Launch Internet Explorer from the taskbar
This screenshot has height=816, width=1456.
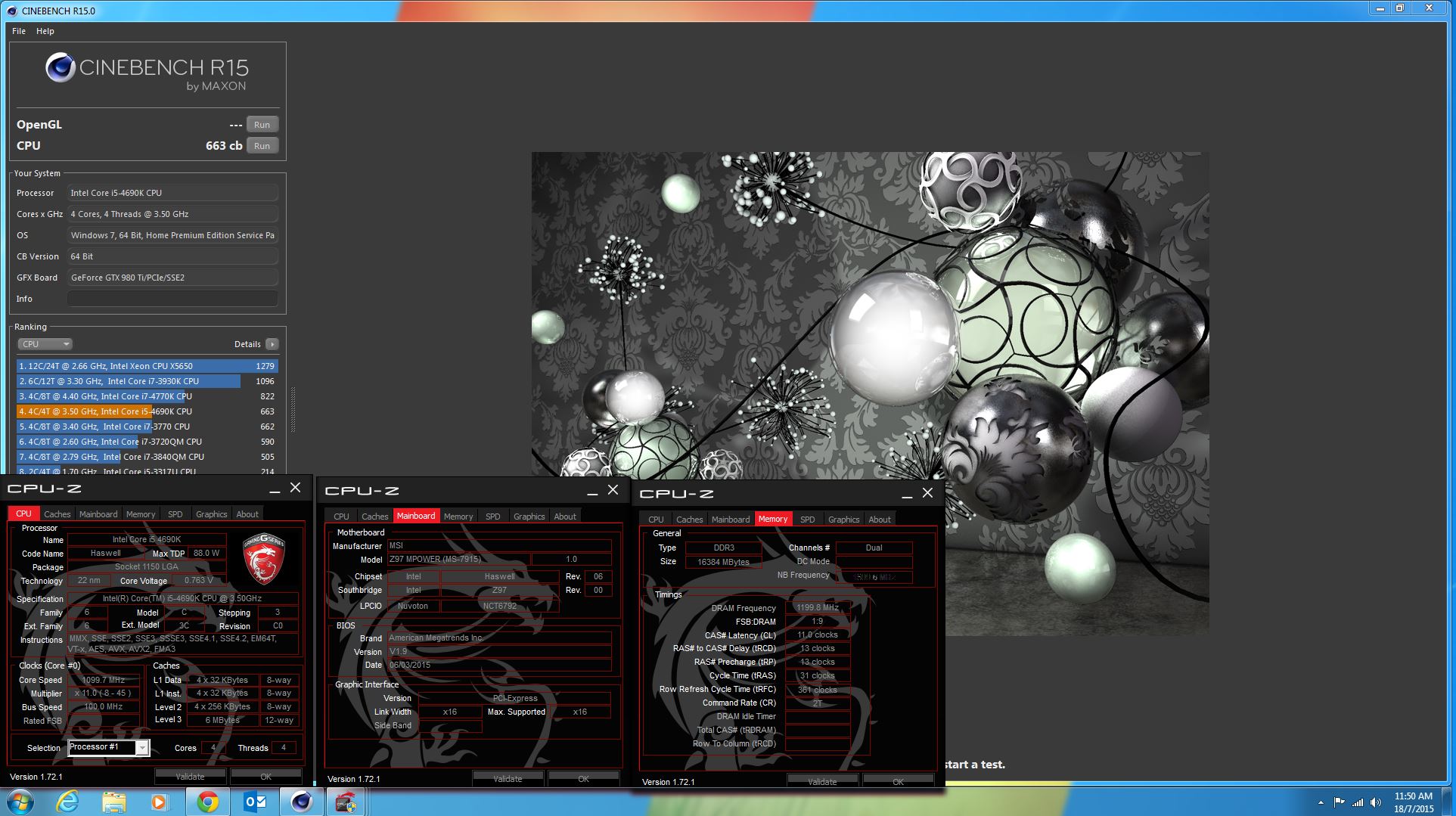[x=68, y=802]
